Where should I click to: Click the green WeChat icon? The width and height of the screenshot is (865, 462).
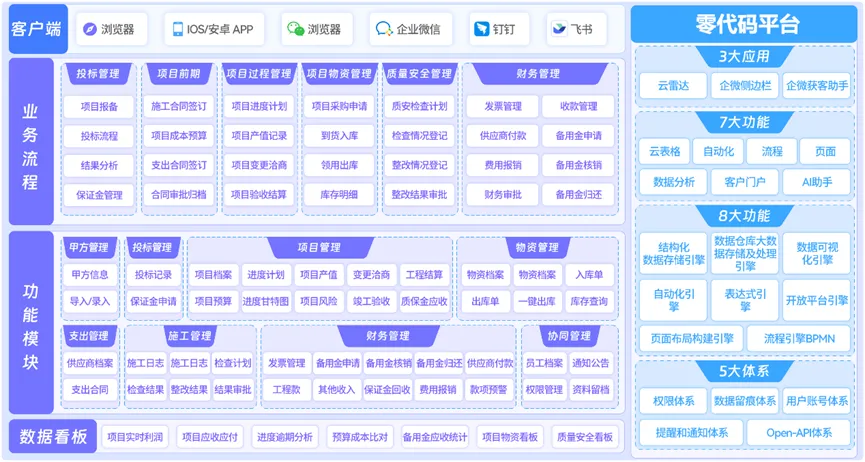tap(296, 29)
